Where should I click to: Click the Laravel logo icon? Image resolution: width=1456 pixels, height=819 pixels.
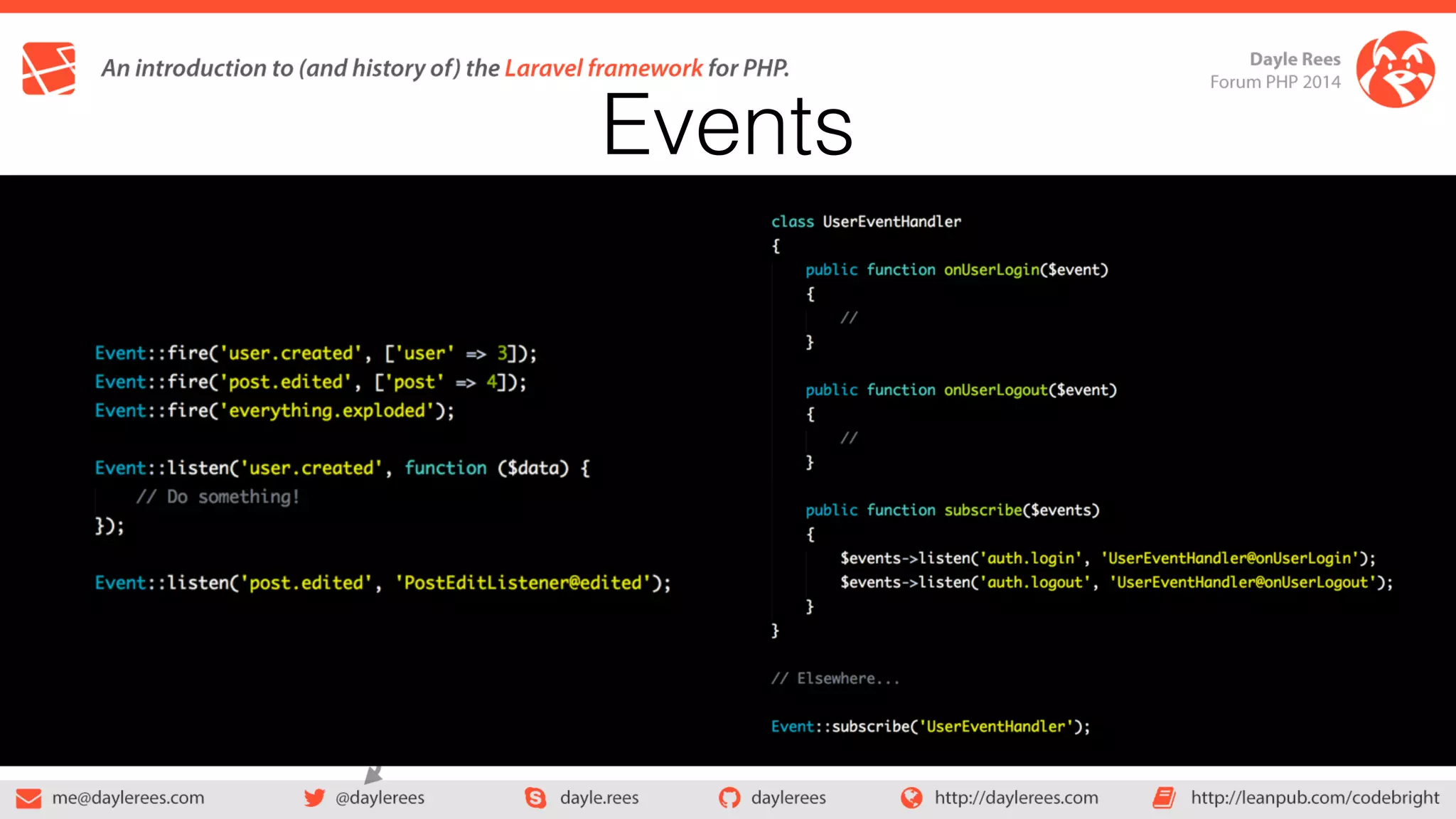click(x=48, y=68)
